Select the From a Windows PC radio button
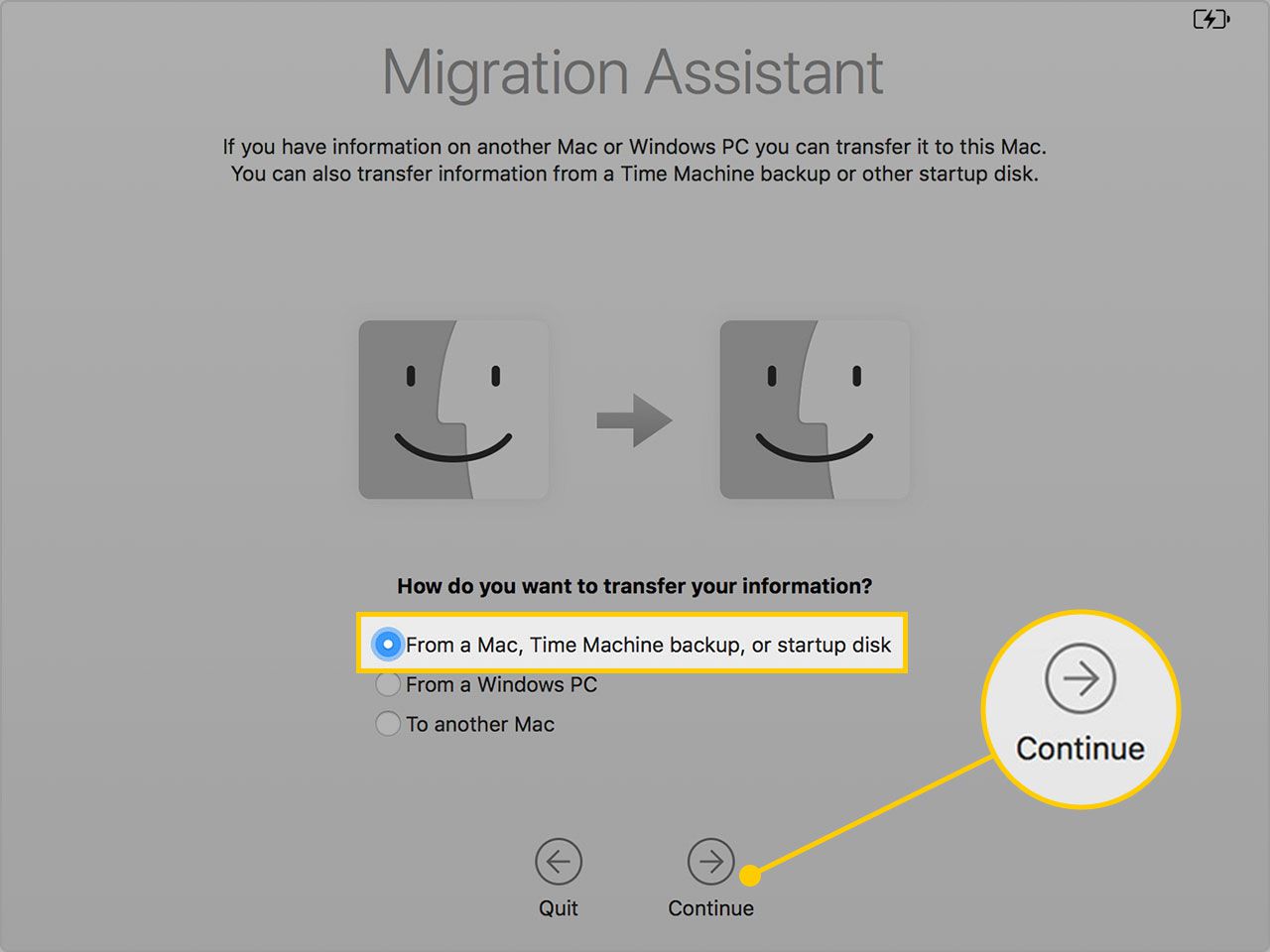 (388, 684)
